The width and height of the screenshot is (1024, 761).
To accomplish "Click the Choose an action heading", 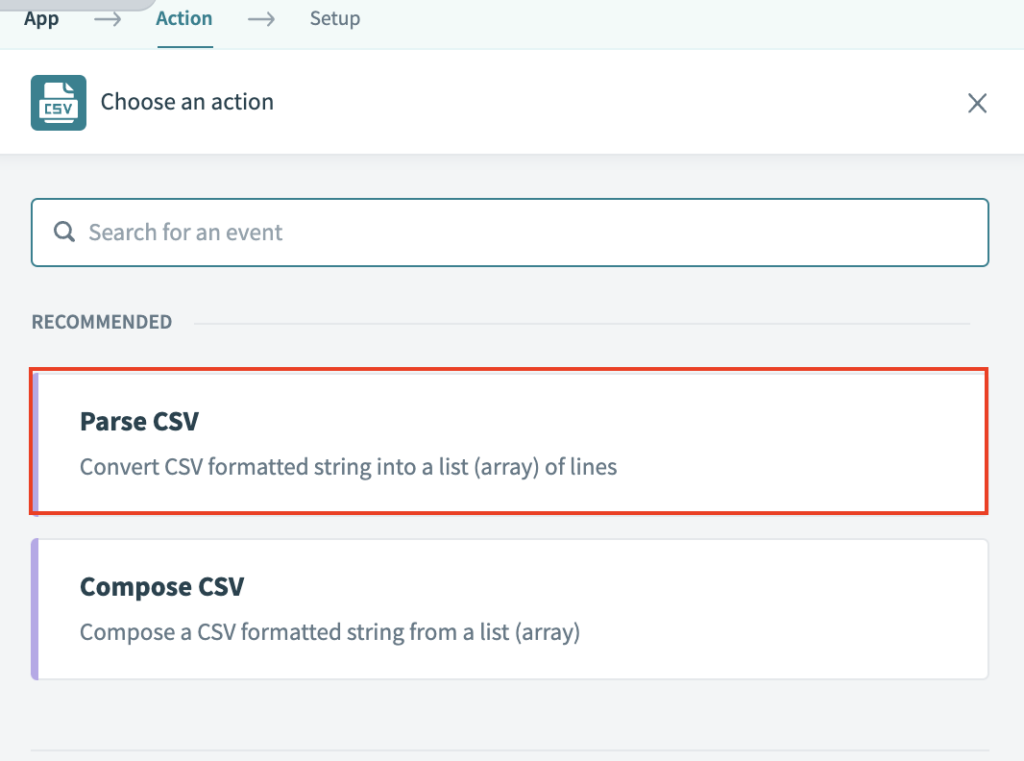I will coord(187,101).
